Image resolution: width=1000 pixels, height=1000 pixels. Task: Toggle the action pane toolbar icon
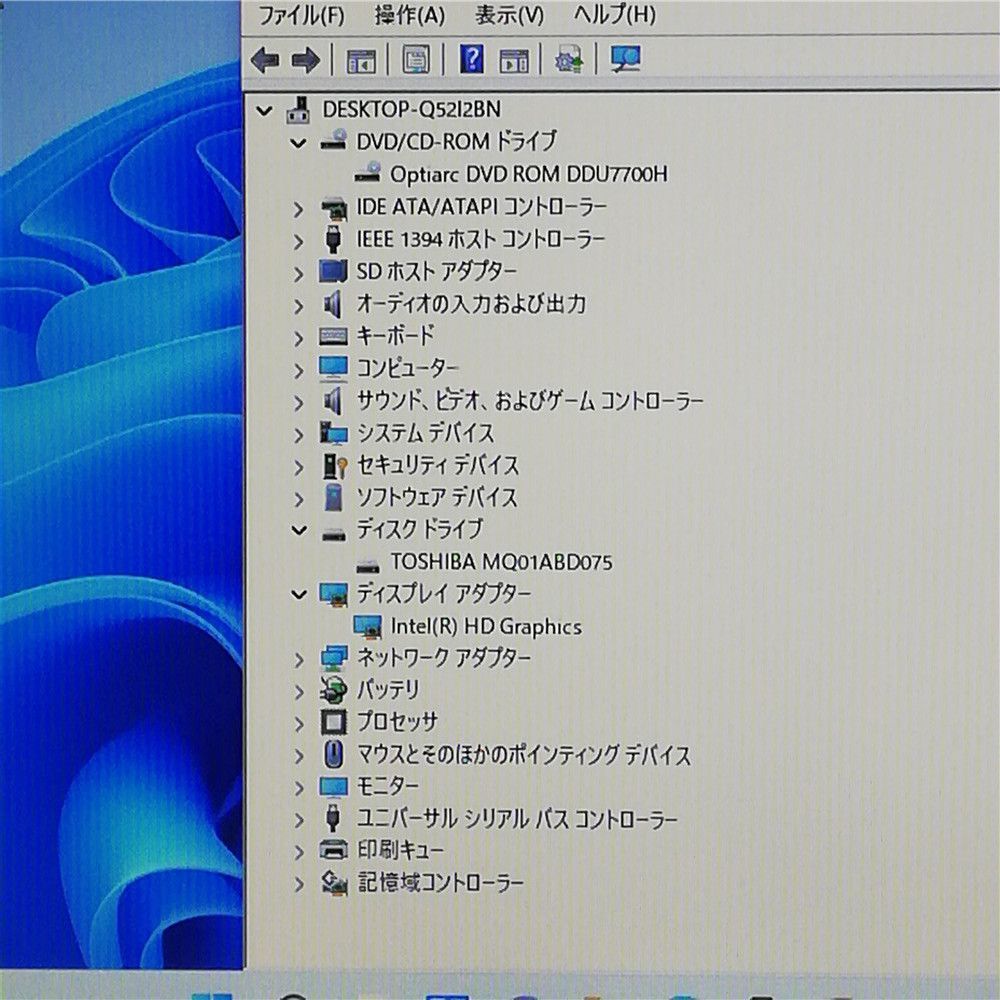click(514, 61)
